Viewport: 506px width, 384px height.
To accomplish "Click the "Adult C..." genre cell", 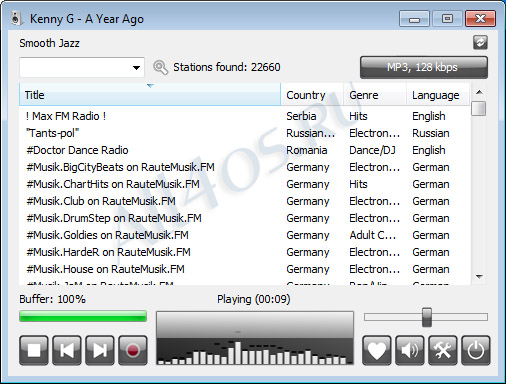I will (x=373, y=235).
